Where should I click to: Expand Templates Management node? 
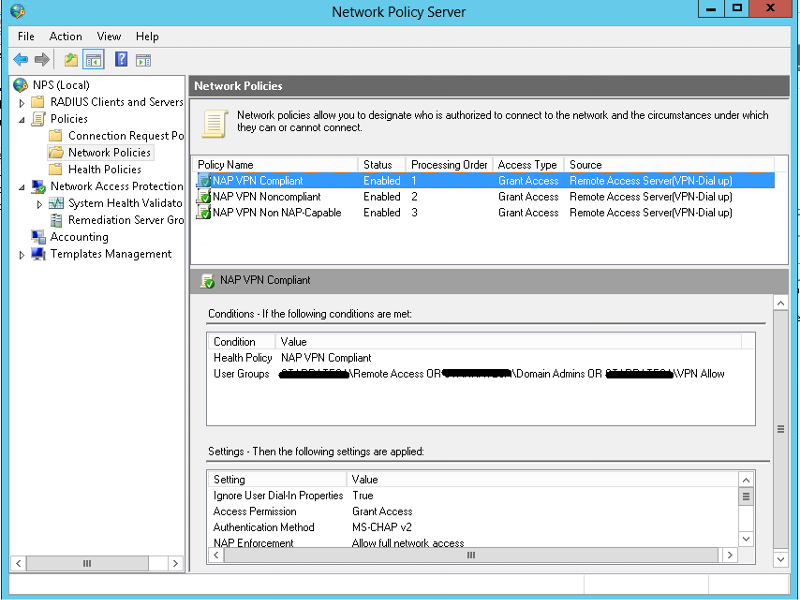click(21, 255)
